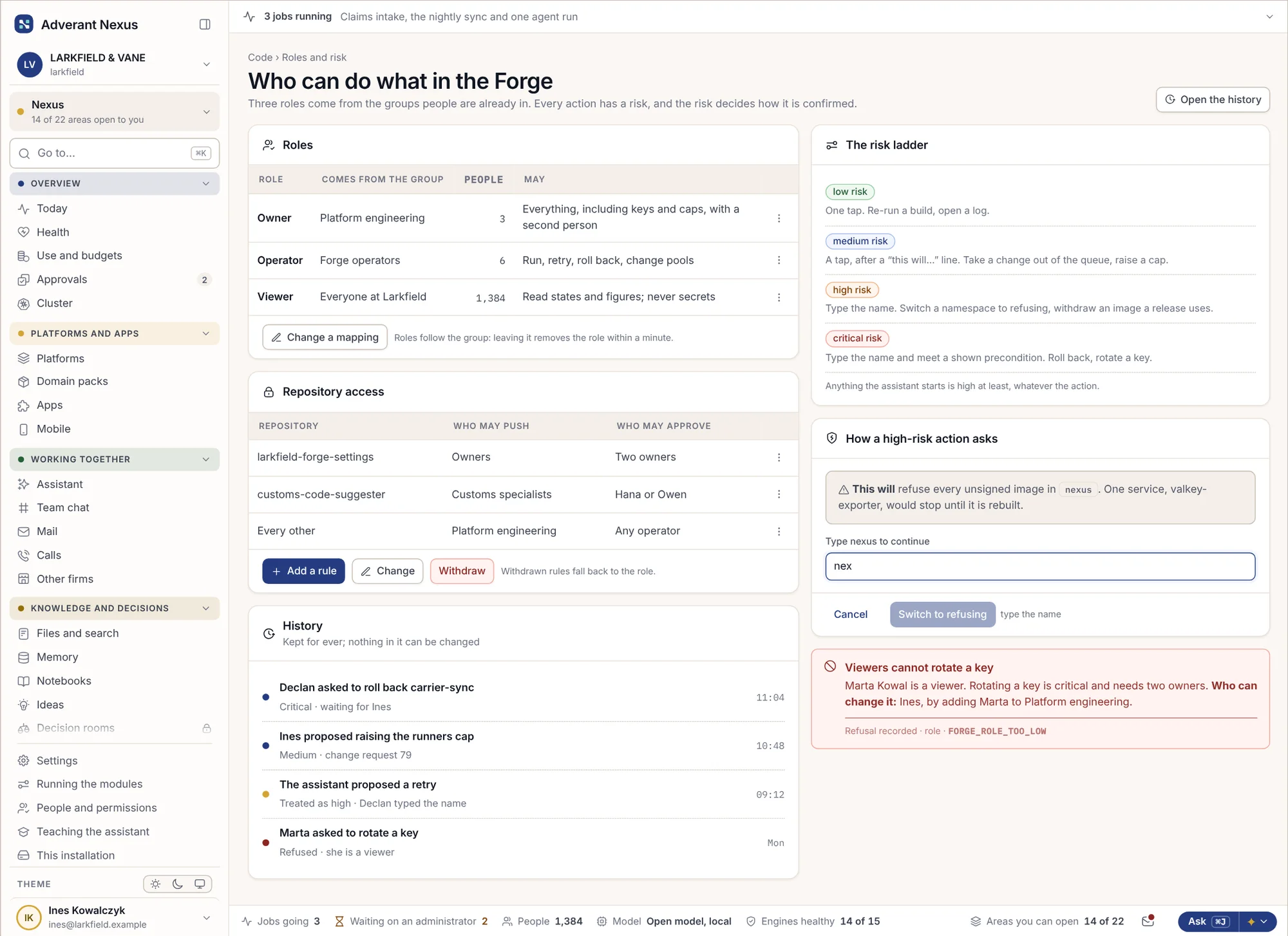This screenshot has height=936, width=1288.
Task: Collapse the Platforms and Apps section
Action: pyautogui.click(x=115, y=333)
